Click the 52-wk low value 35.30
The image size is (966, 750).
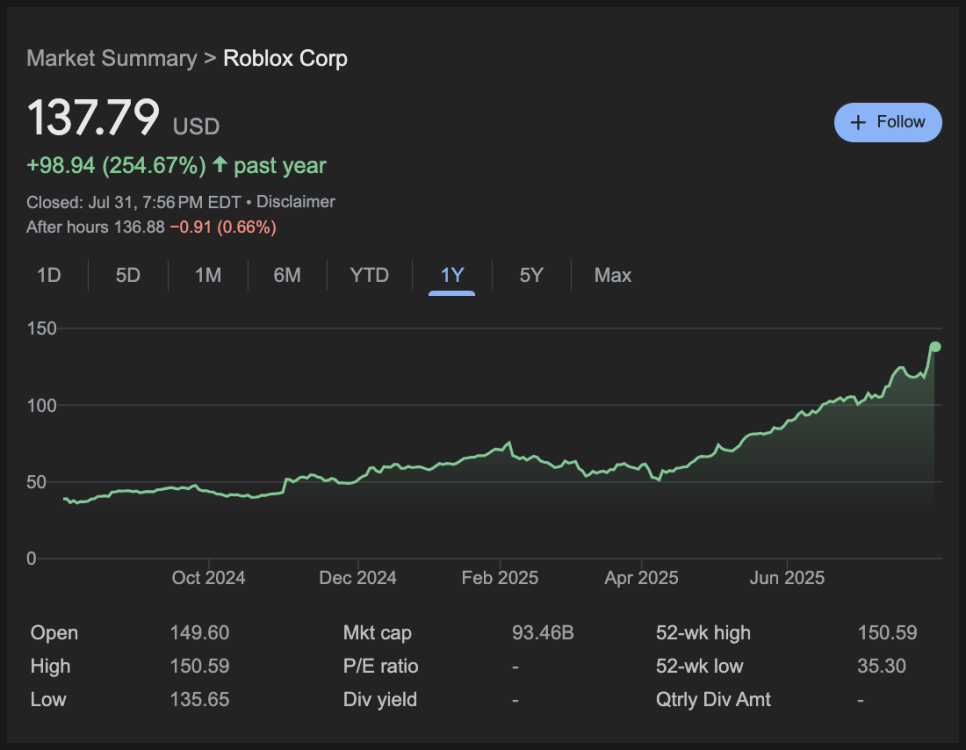coord(882,666)
